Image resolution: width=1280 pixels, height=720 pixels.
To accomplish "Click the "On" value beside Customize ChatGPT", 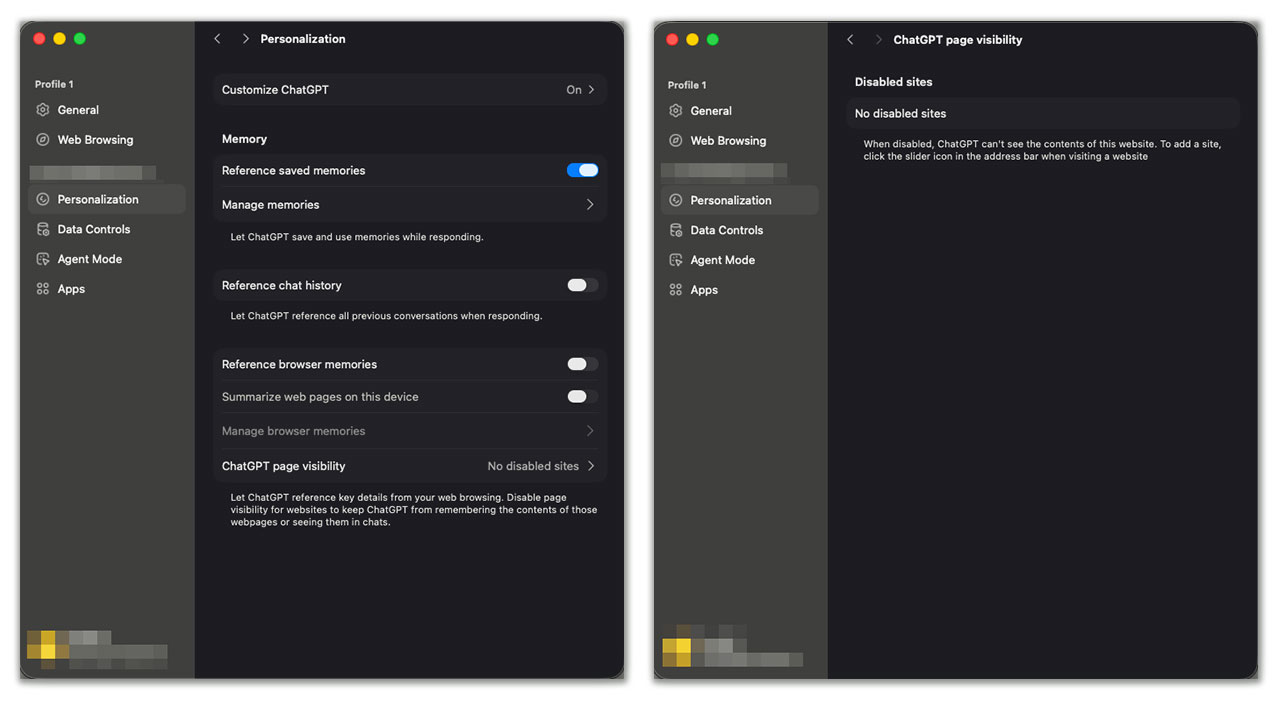I will click(574, 90).
